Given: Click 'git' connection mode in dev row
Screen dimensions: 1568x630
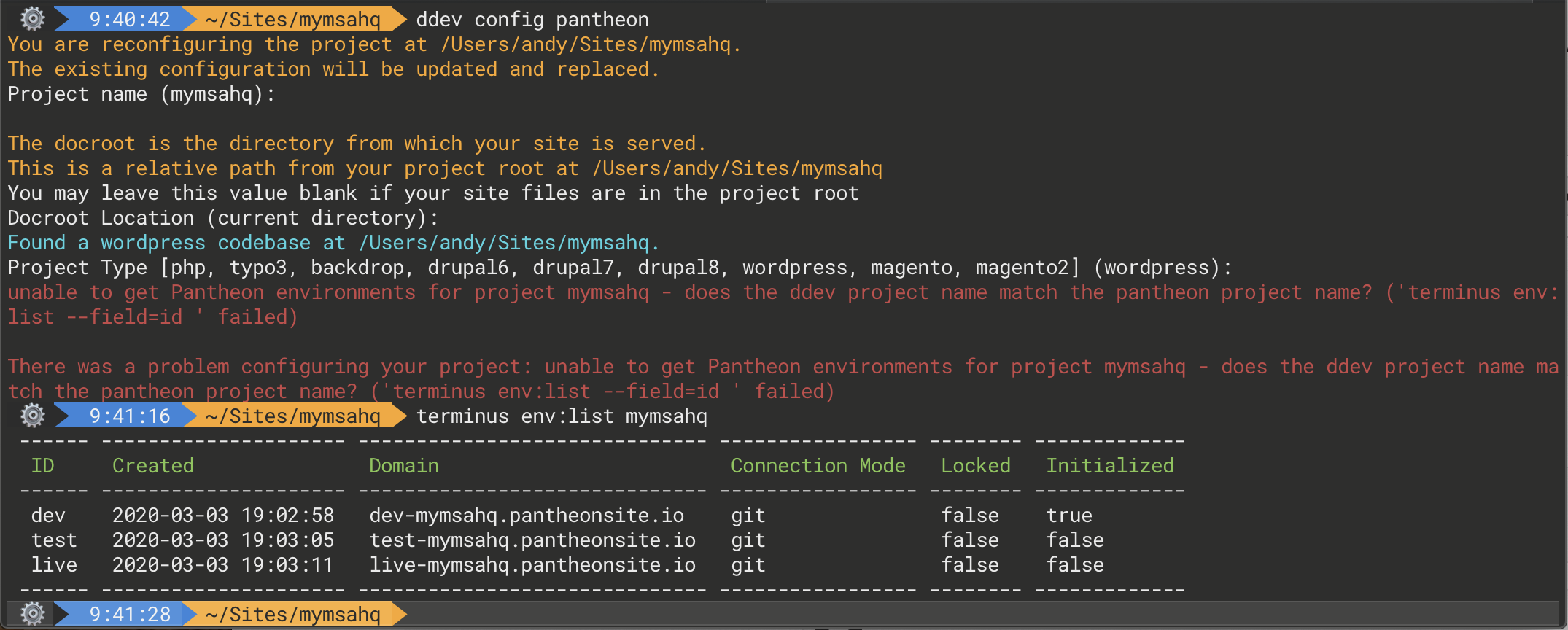Looking at the screenshot, I should pyautogui.click(x=748, y=516).
